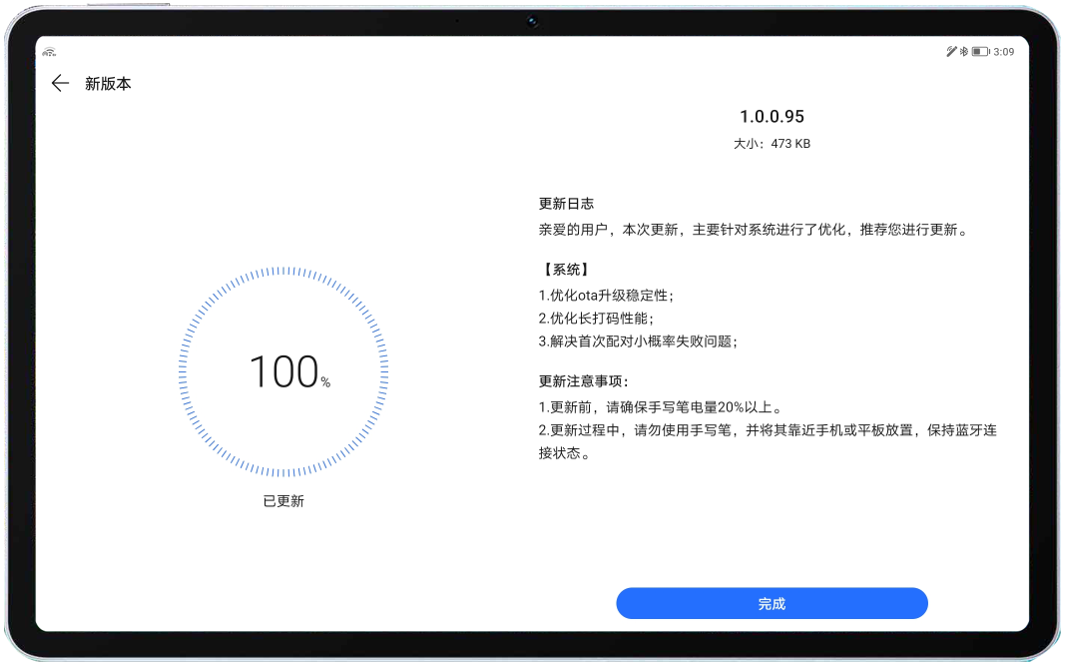Tap the 请确保手写笔电量20%以上 note

tap(660, 407)
